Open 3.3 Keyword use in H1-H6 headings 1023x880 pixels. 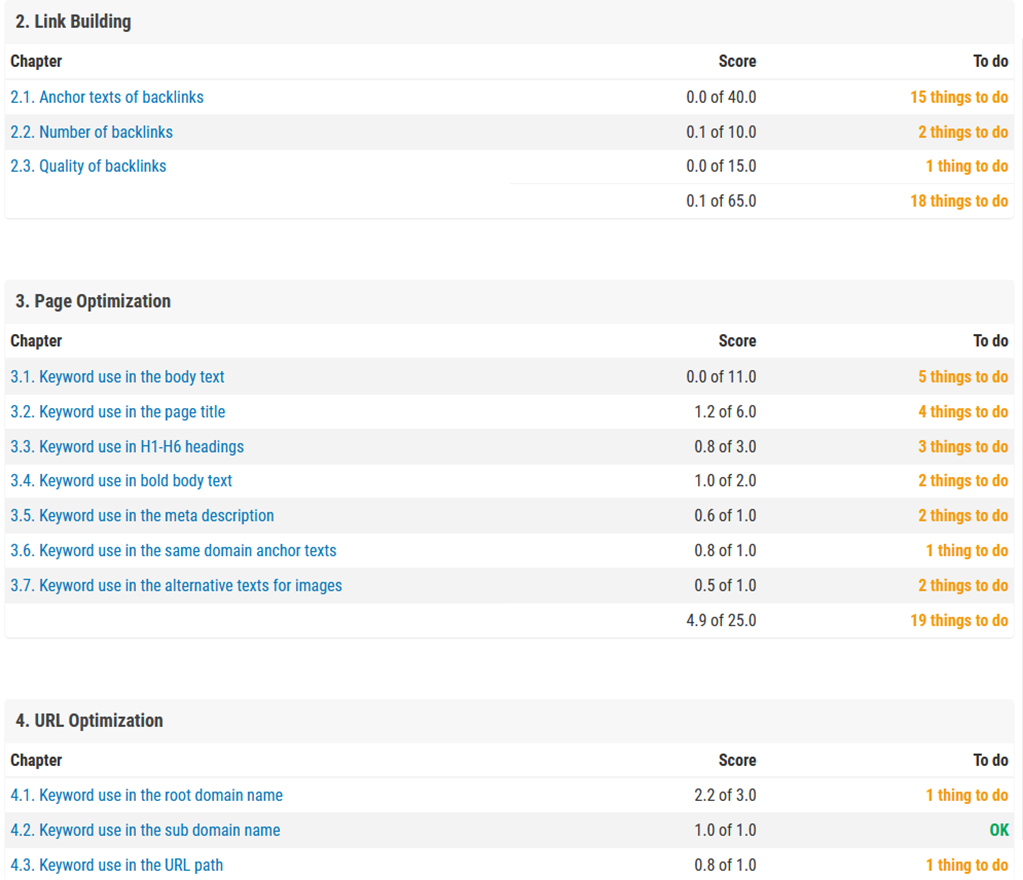[127, 447]
